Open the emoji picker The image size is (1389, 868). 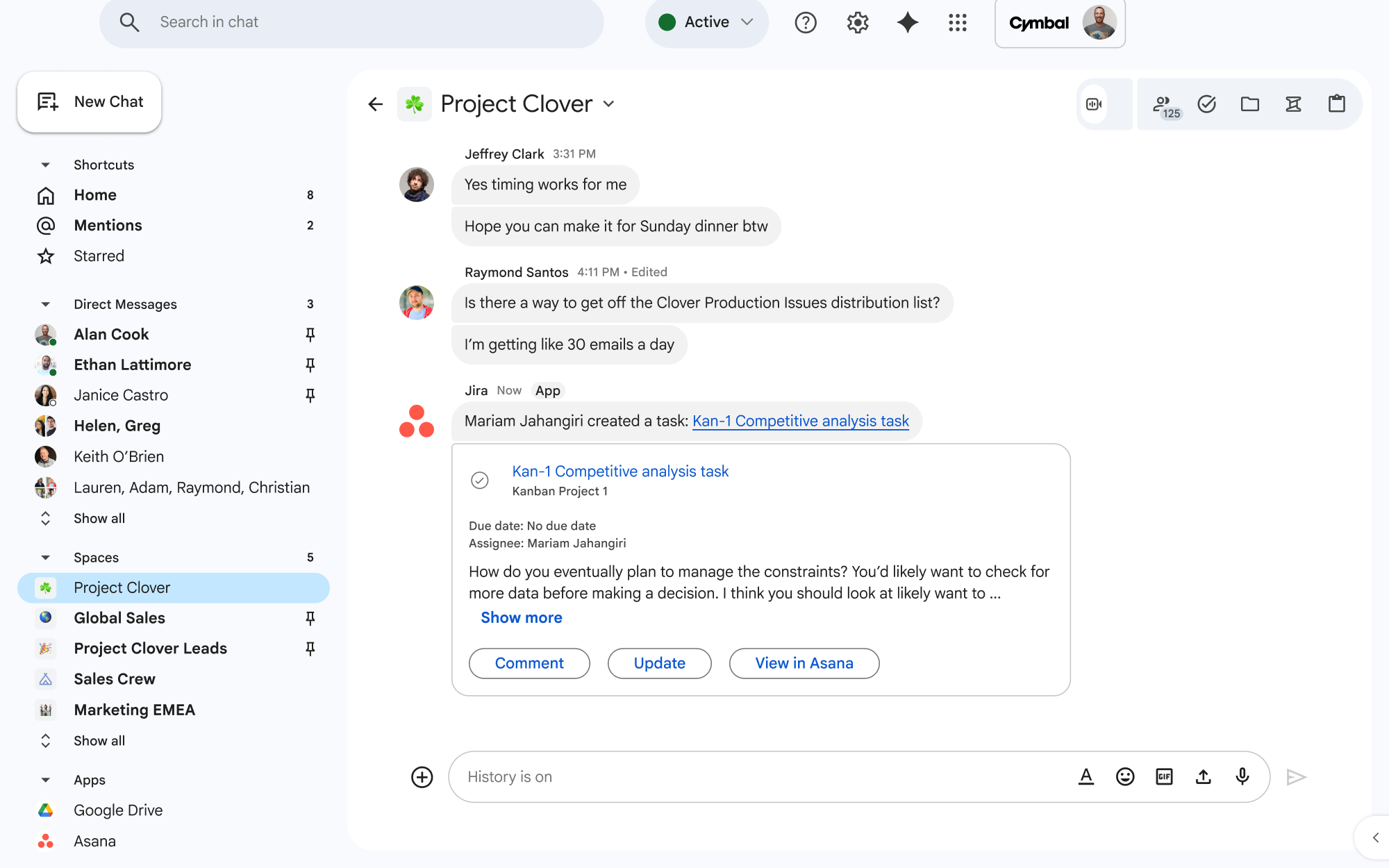[1125, 777]
